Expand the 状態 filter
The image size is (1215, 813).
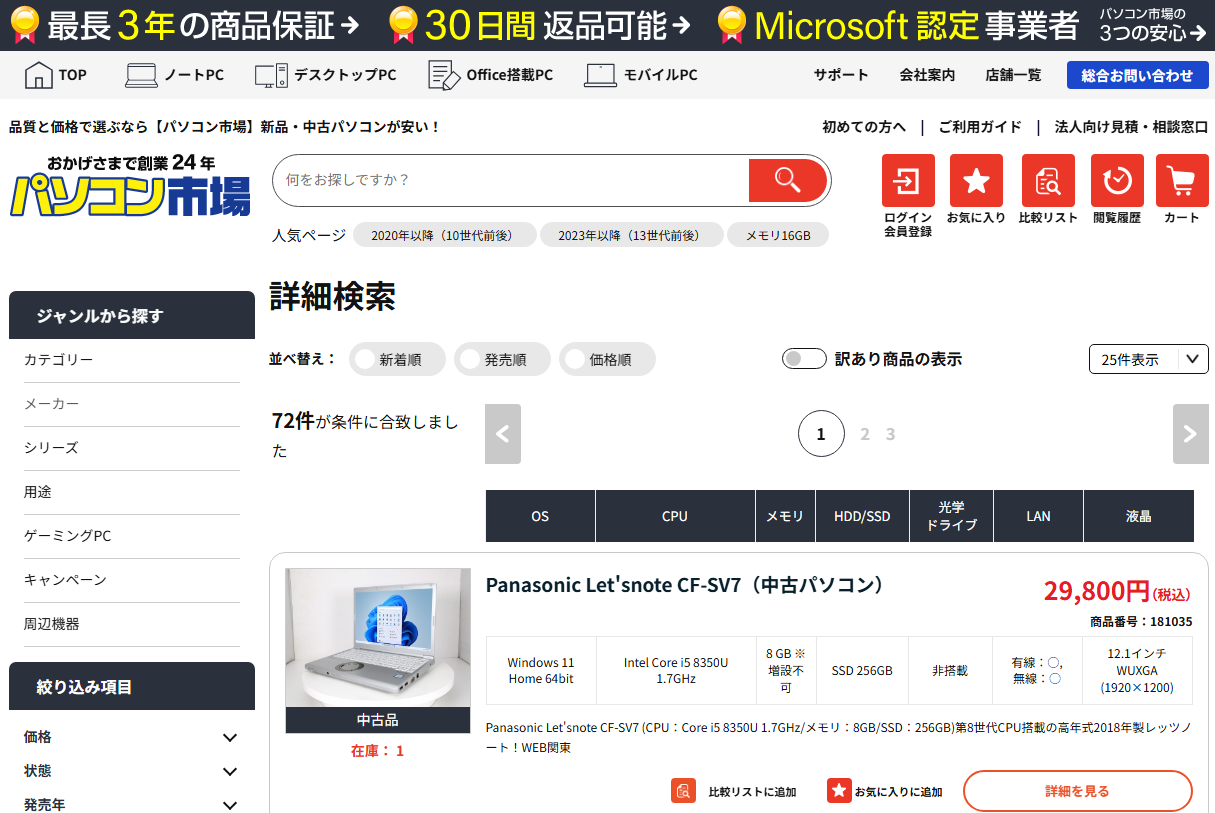[132, 771]
